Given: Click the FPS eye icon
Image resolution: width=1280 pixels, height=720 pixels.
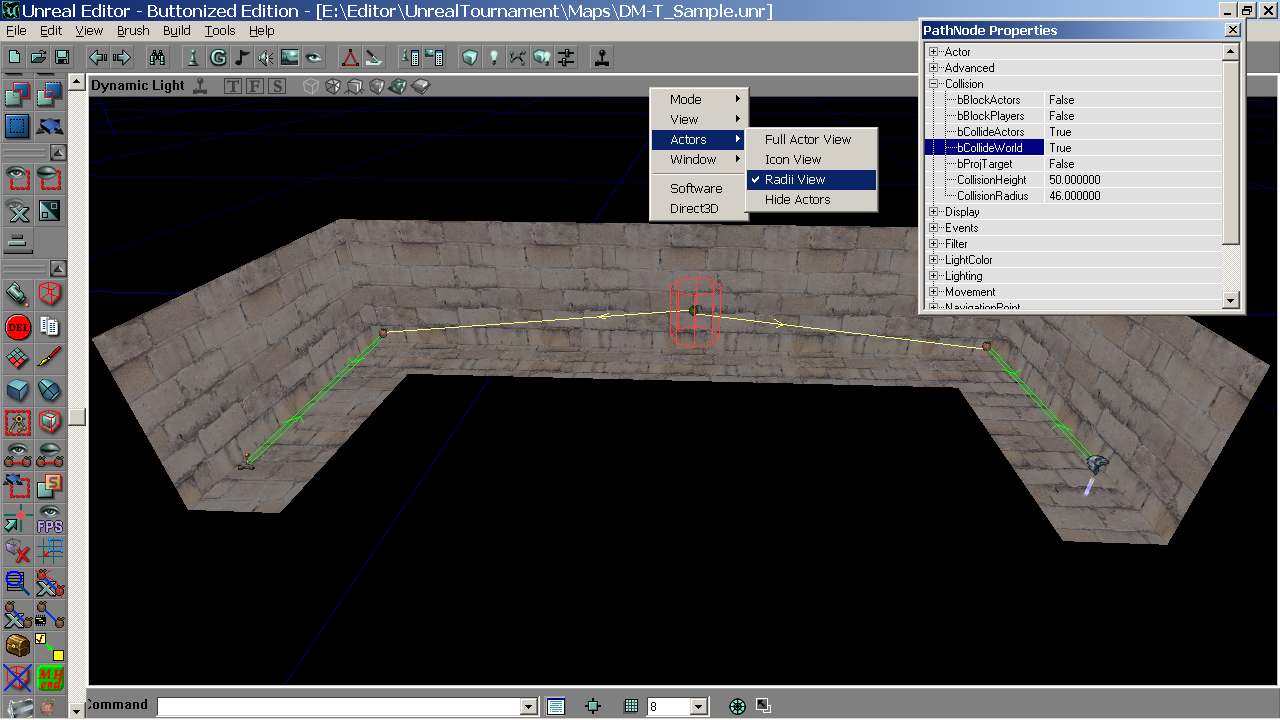Looking at the screenshot, I should pyautogui.click(x=50, y=518).
